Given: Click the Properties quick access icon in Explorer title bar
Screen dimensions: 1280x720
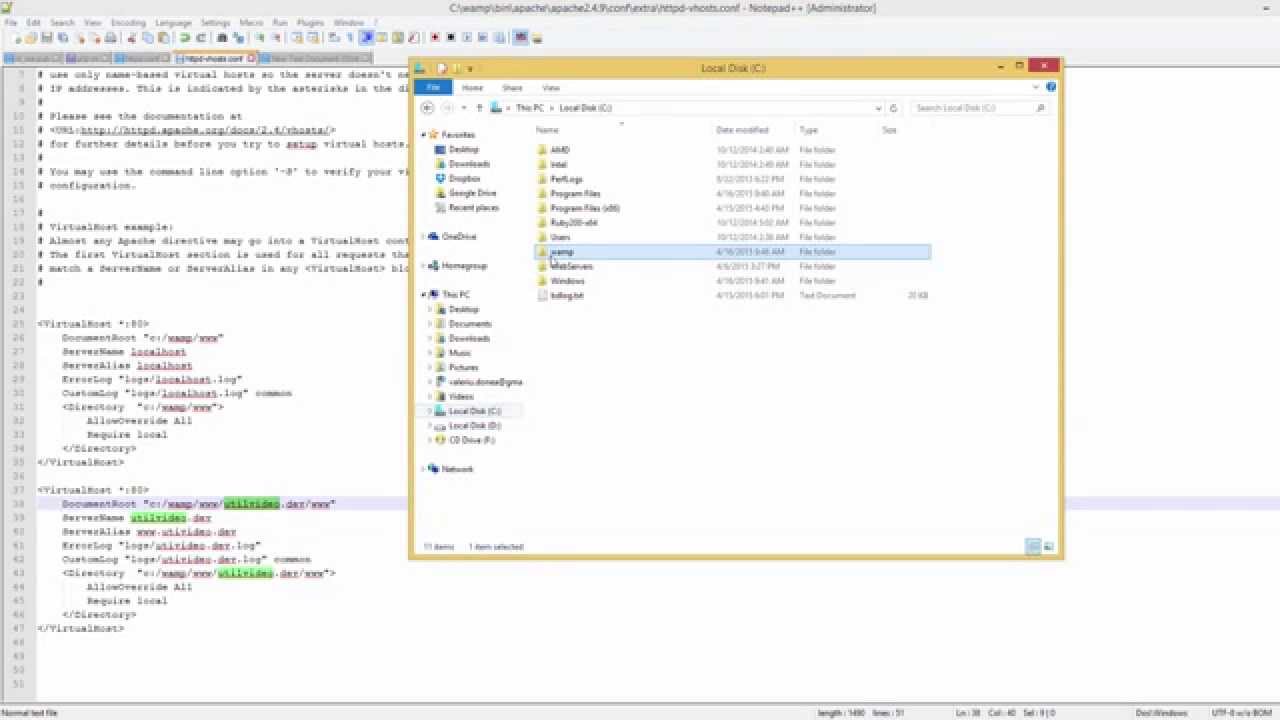Looking at the screenshot, I should click(441, 68).
